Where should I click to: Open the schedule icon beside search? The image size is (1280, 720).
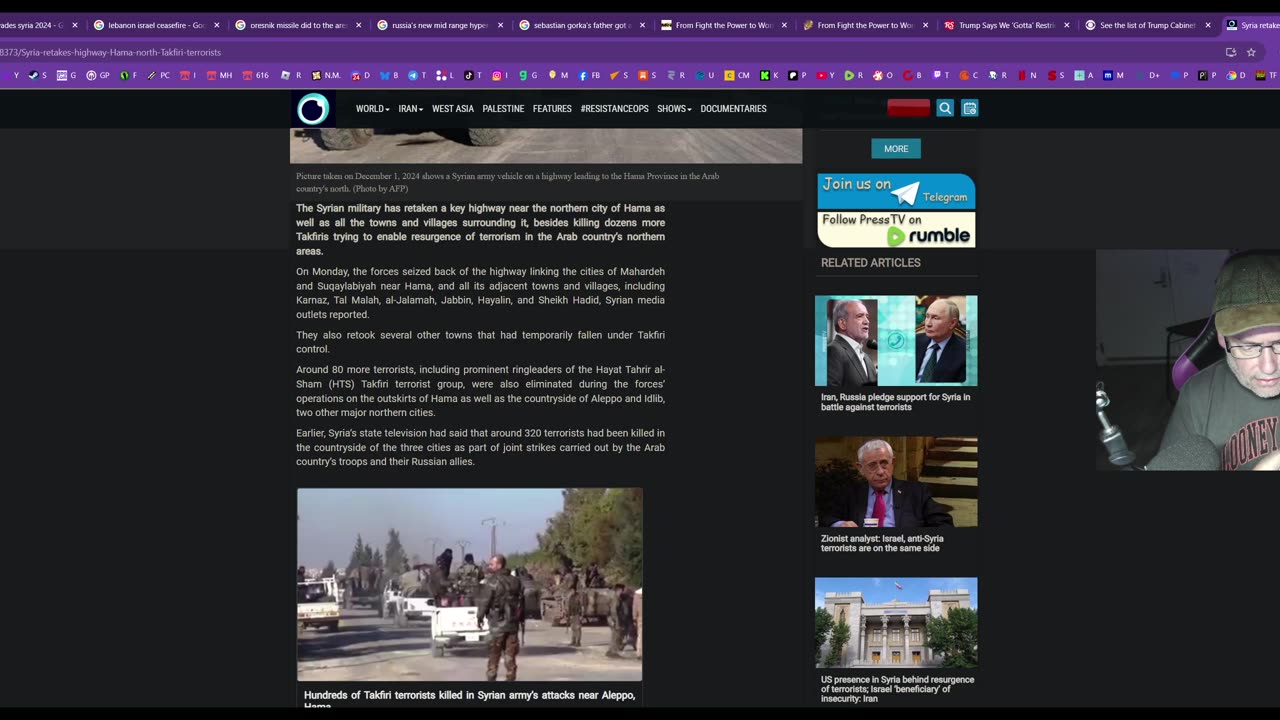click(969, 108)
